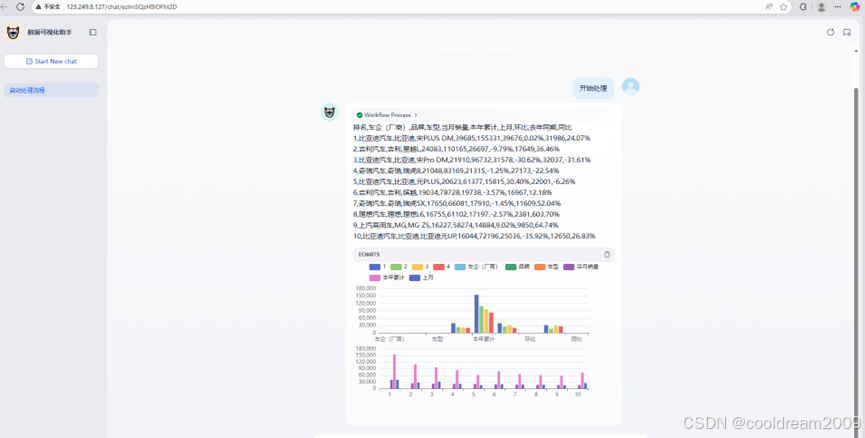Viewport: 865px width, 438px height.
Task: Toggle legend series 4 in the chart
Action: click(441, 266)
